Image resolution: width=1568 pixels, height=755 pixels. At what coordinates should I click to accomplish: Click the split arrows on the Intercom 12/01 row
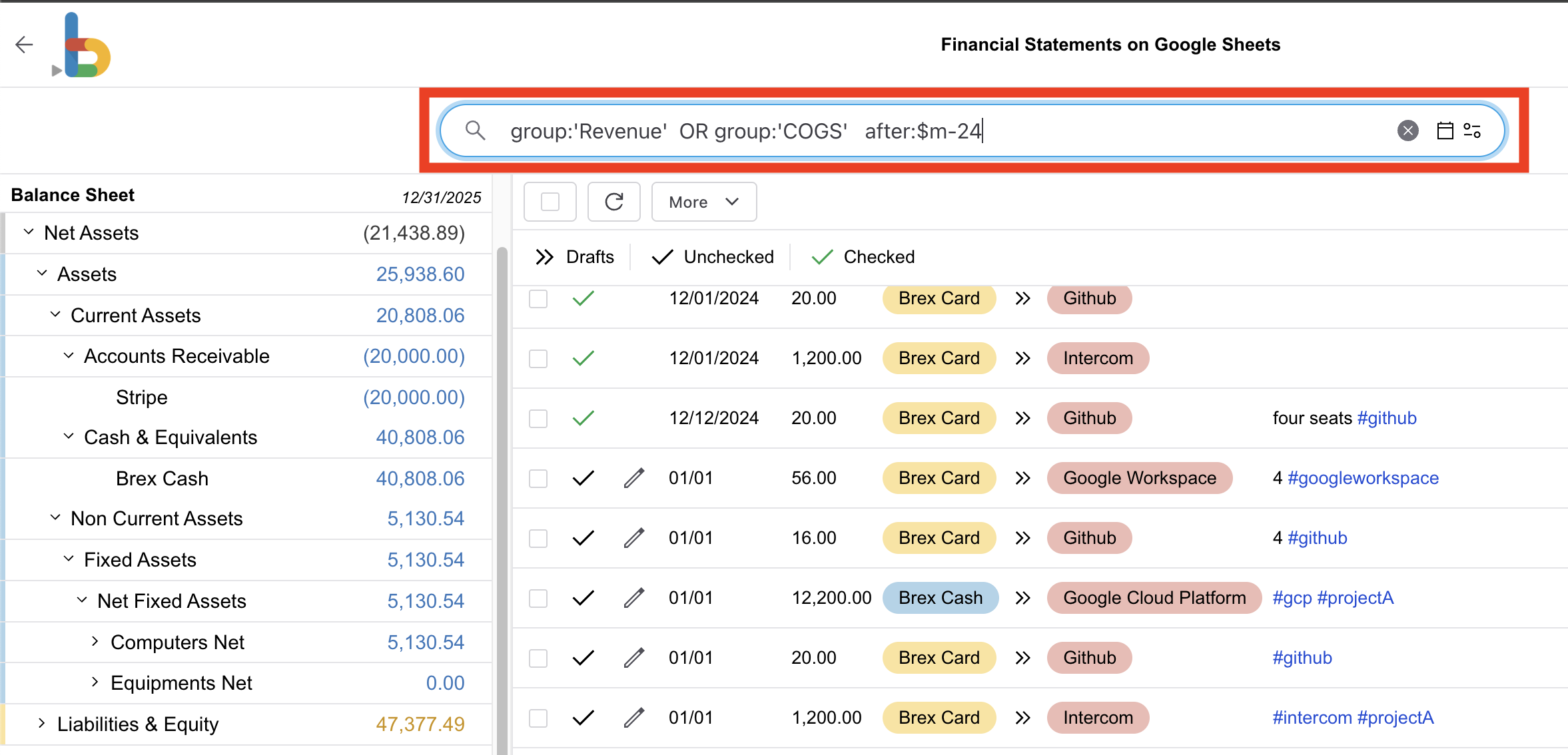point(1022,358)
